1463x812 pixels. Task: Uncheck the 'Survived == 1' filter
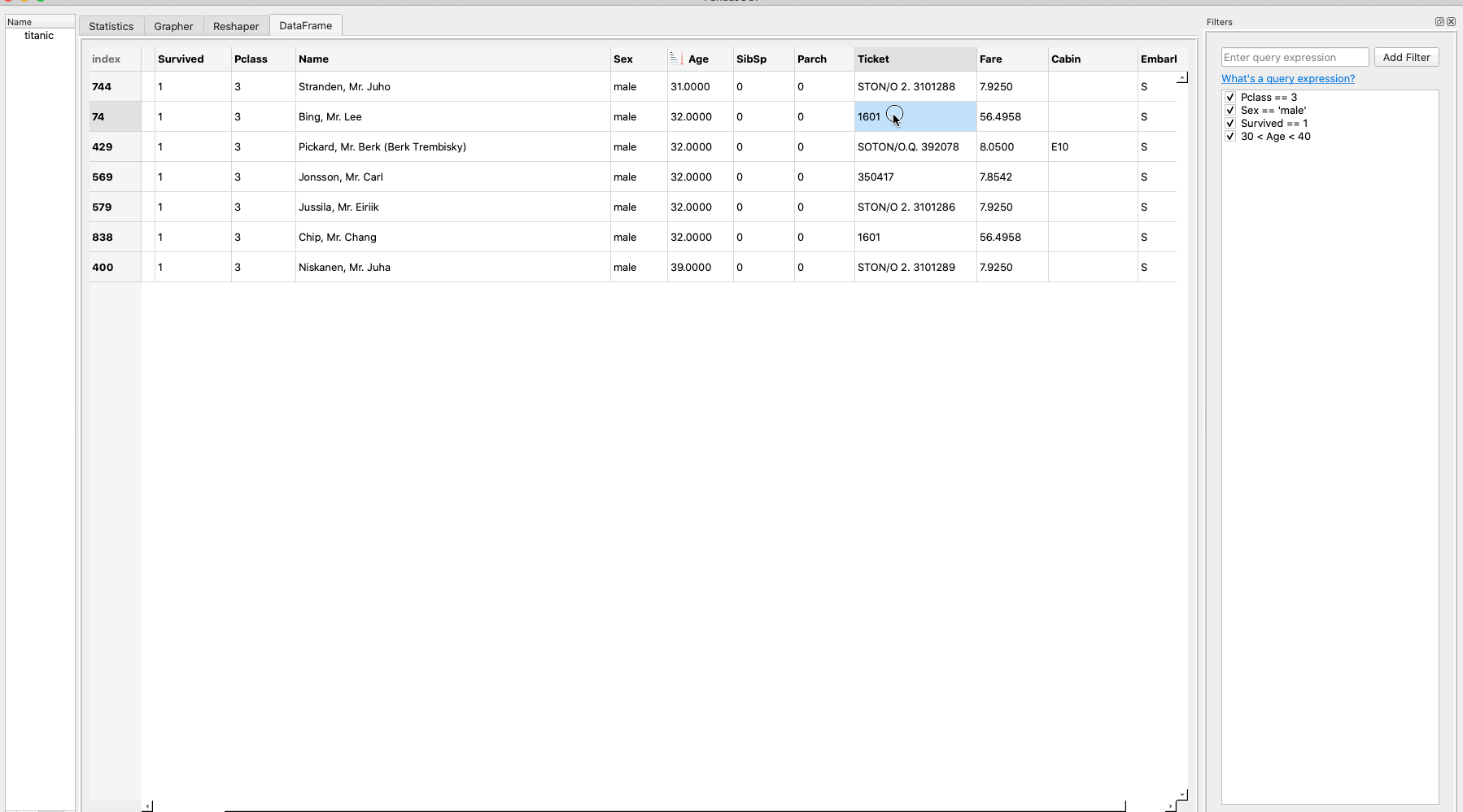pyautogui.click(x=1230, y=123)
